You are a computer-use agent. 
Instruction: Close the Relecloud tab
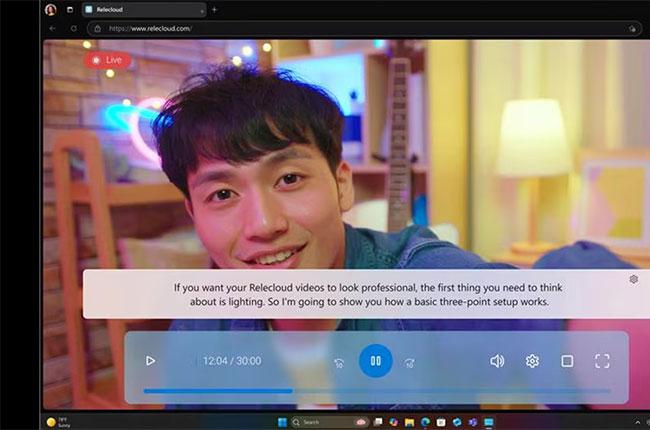(x=202, y=10)
